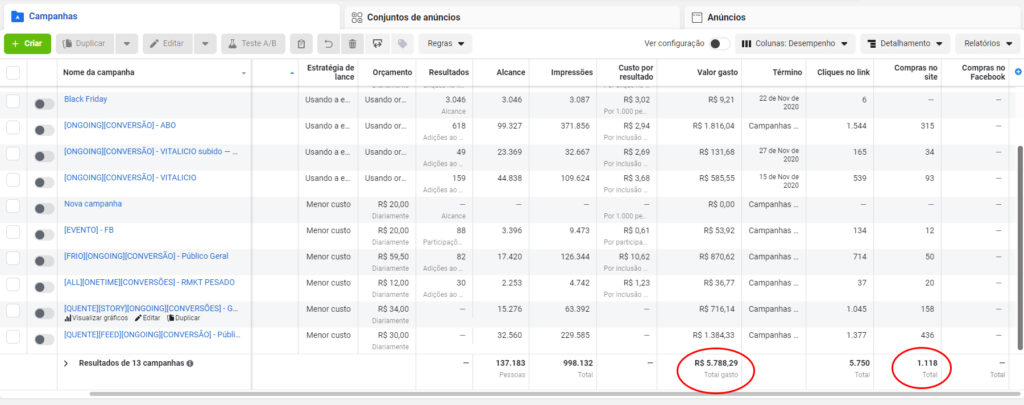Click the green Criar button
The width and height of the screenshot is (1024, 405).
point(27,44)
